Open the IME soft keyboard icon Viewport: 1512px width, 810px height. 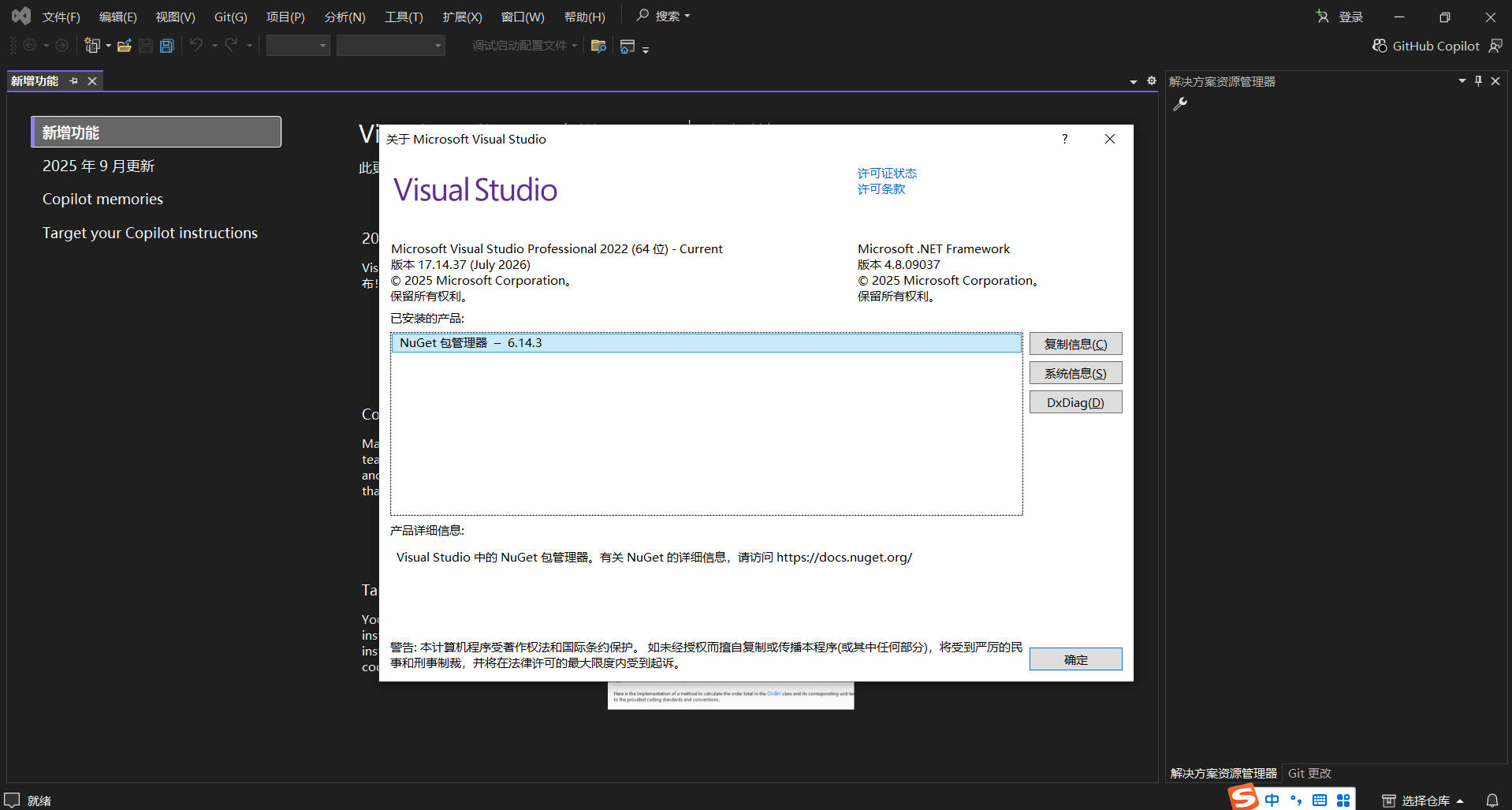(x=1320, y=800)
